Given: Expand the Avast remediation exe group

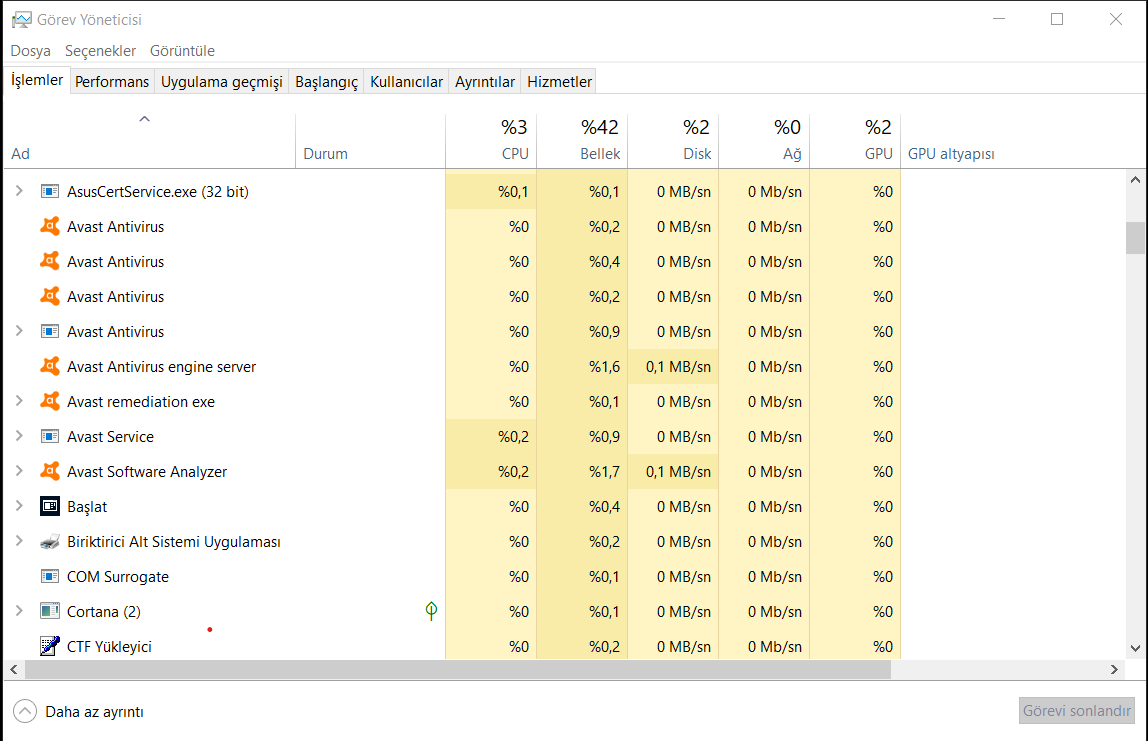Looking at the screenshot, I should coord(19,402).
